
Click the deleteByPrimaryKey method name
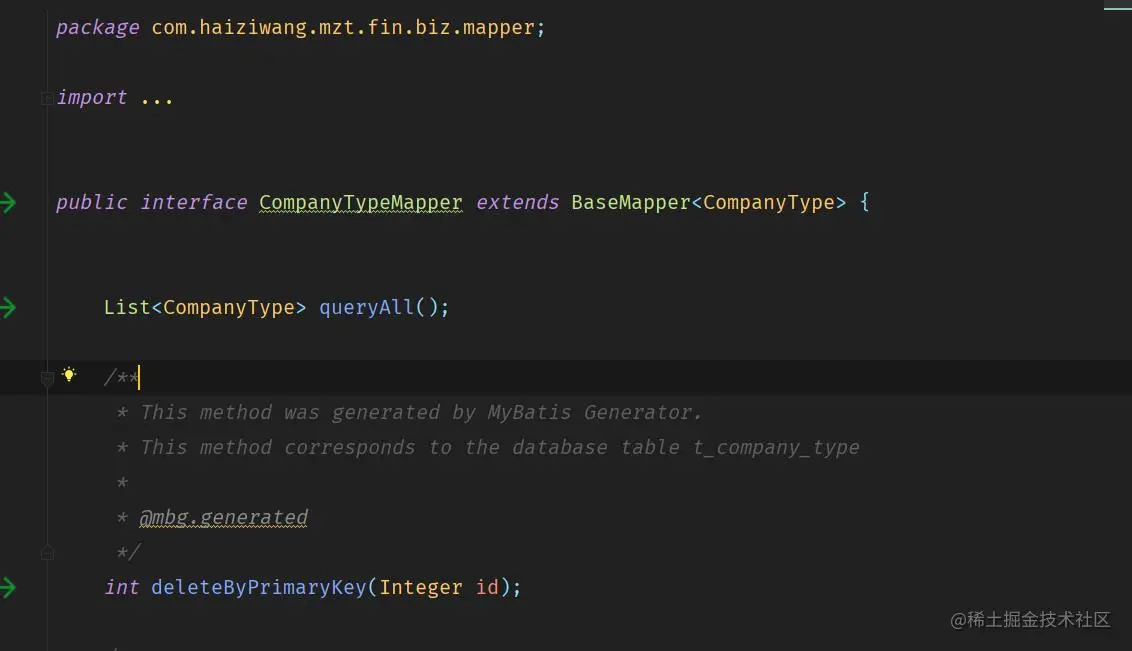click(258, 587)
